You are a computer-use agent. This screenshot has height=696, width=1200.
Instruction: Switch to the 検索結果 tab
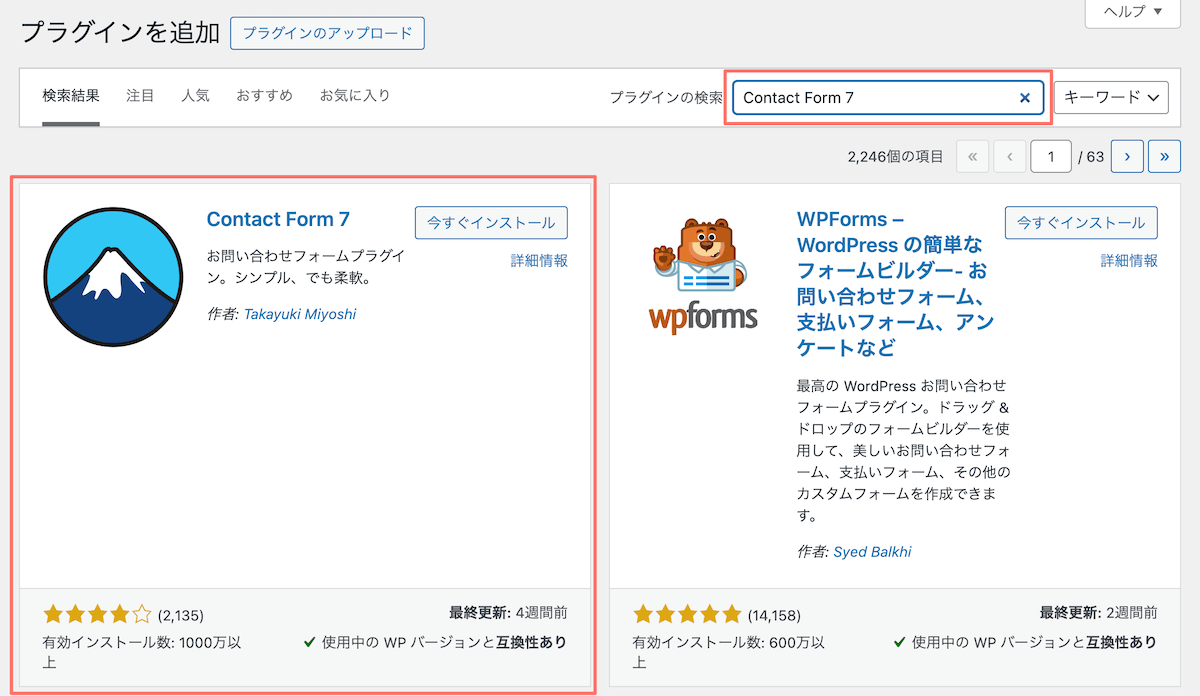pyautogui.click(x=71, y=96)
